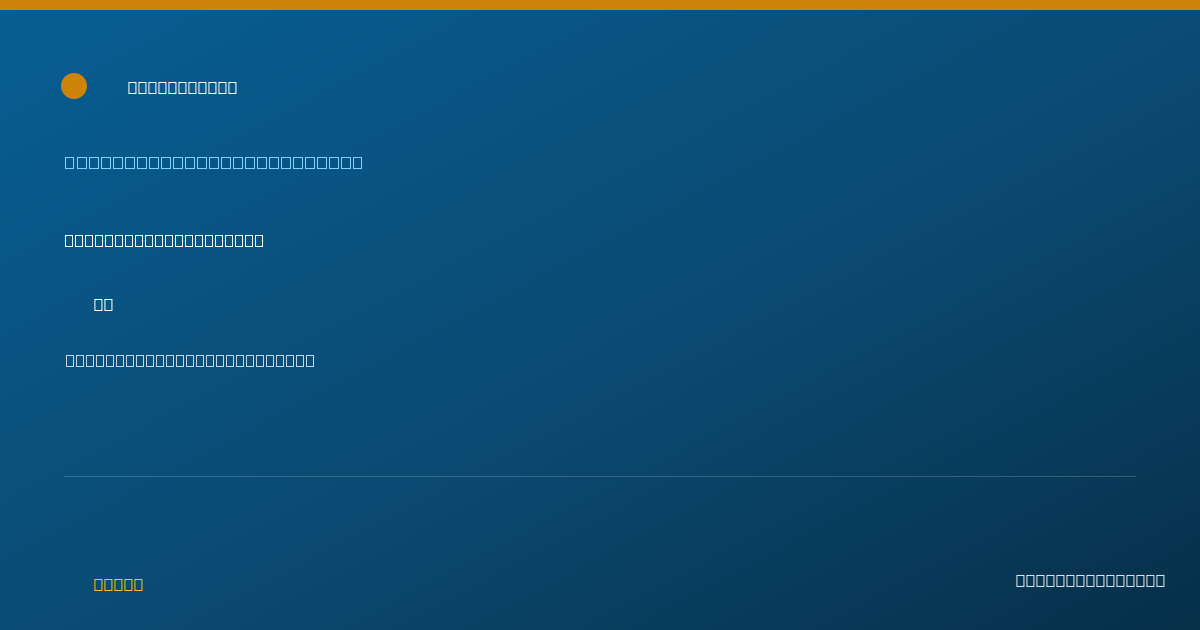
Task: Select the bold white subtitle line
Action: [164, 240]
